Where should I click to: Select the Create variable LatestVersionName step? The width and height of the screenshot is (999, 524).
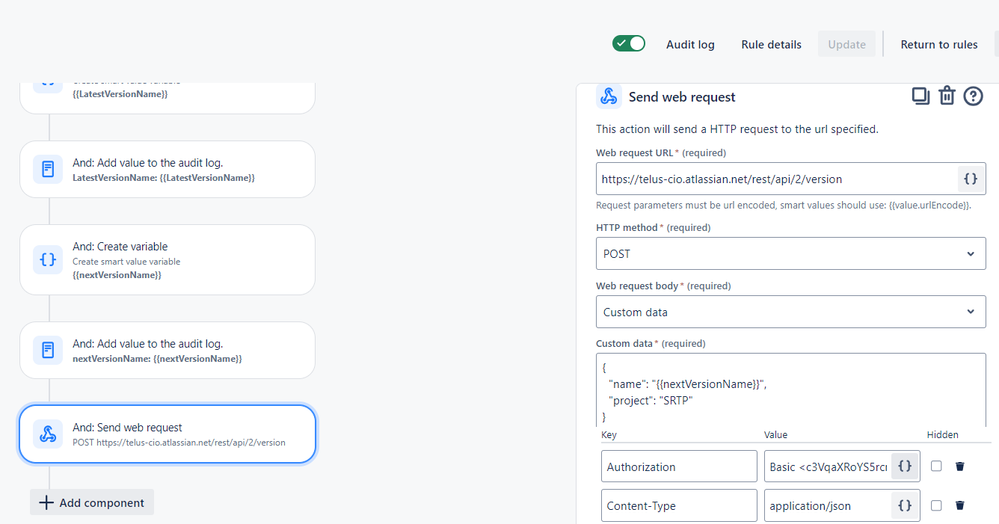coord(168,97)
